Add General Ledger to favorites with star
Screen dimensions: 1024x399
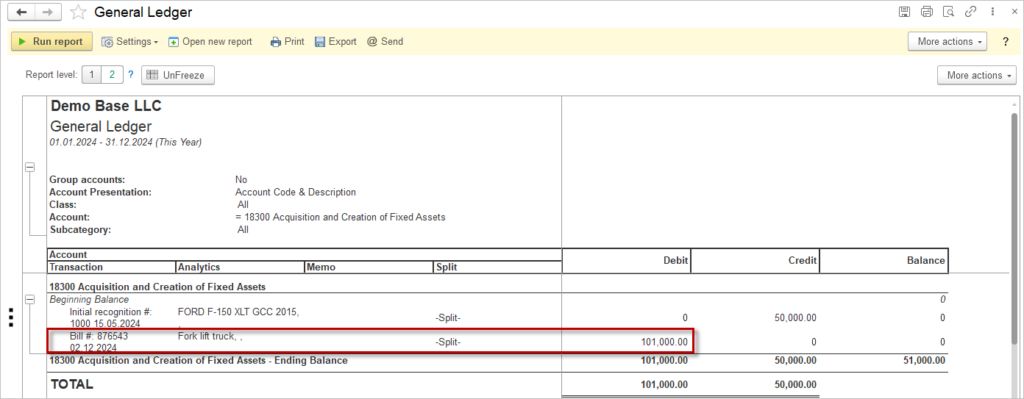tap(78, 12)
